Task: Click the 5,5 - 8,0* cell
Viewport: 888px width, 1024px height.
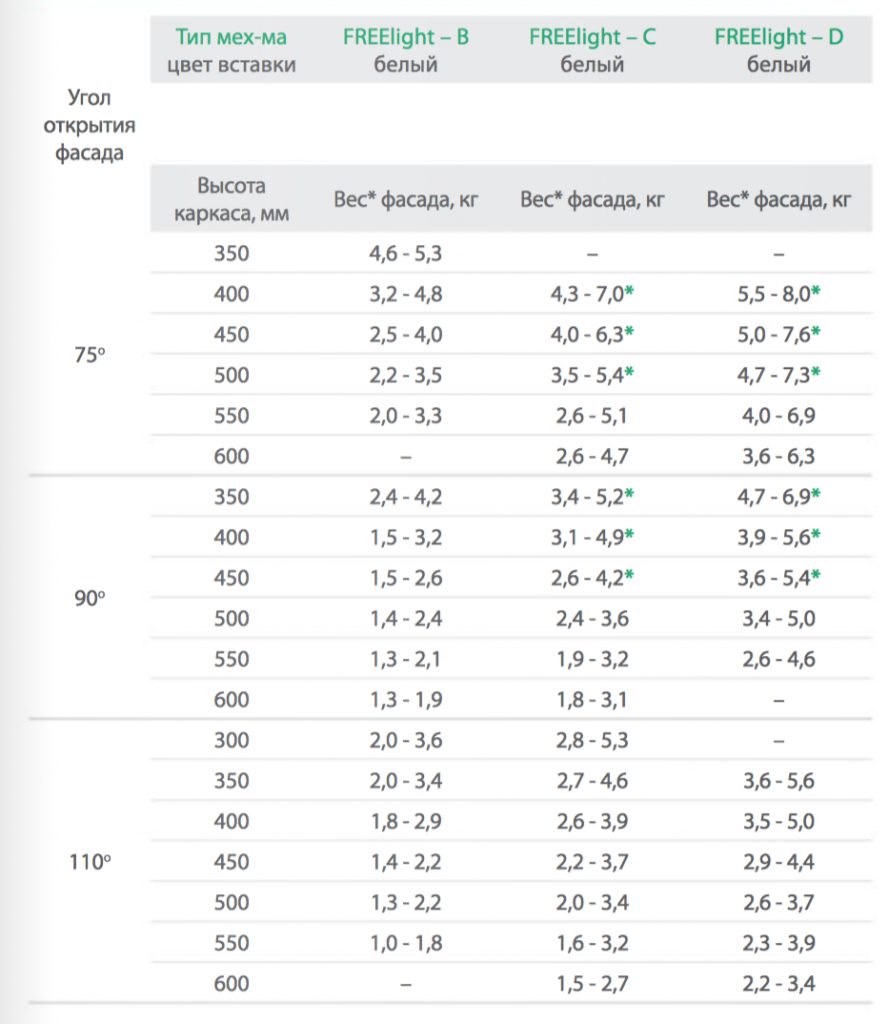Action: pos(778,294)
